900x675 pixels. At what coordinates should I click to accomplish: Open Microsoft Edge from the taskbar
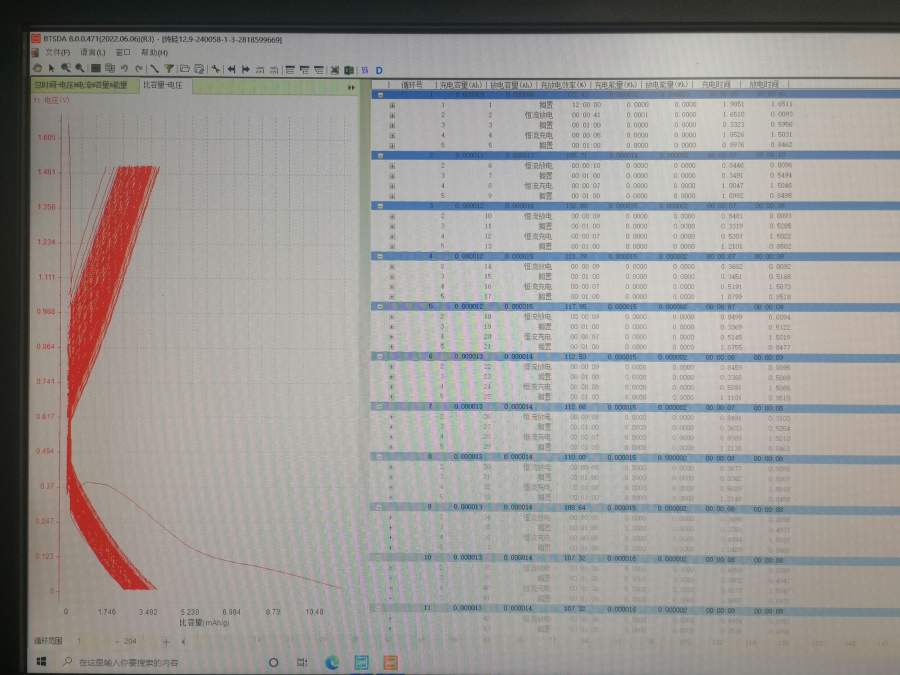pos(332,662)
